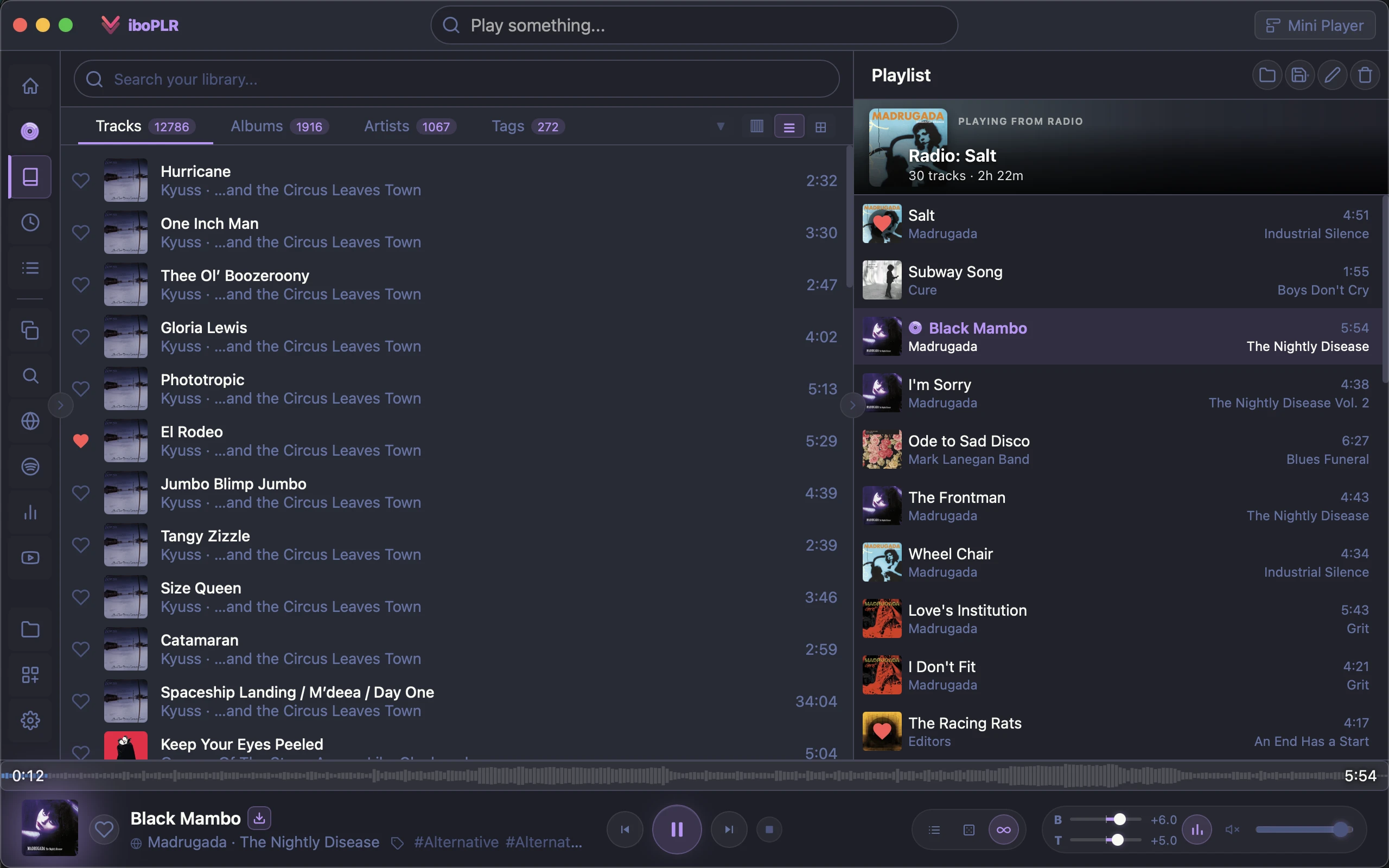Expand the left sidebar chevron
Viewport: 1389px width, 868px height.
pos(60,405)
